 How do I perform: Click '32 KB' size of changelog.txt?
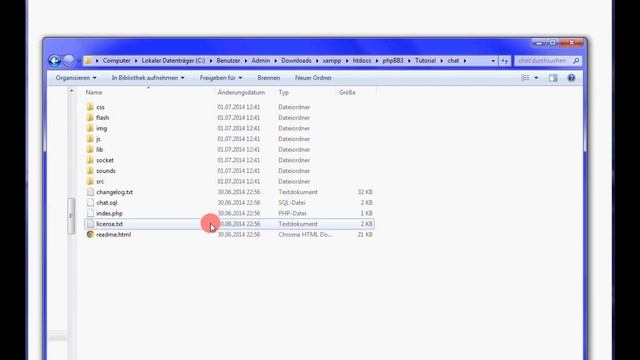coord(365,192)
